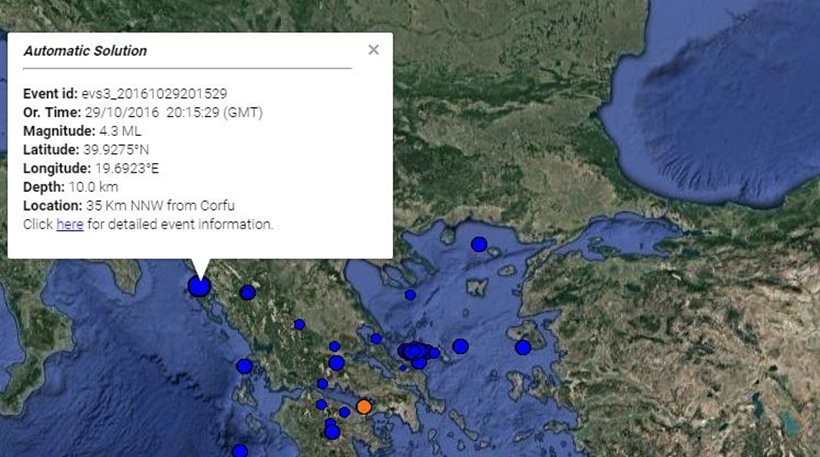Open the 'here' detailed event information link
The width and height of the screenshot is (820, 457).
click(x=69, y=225)
